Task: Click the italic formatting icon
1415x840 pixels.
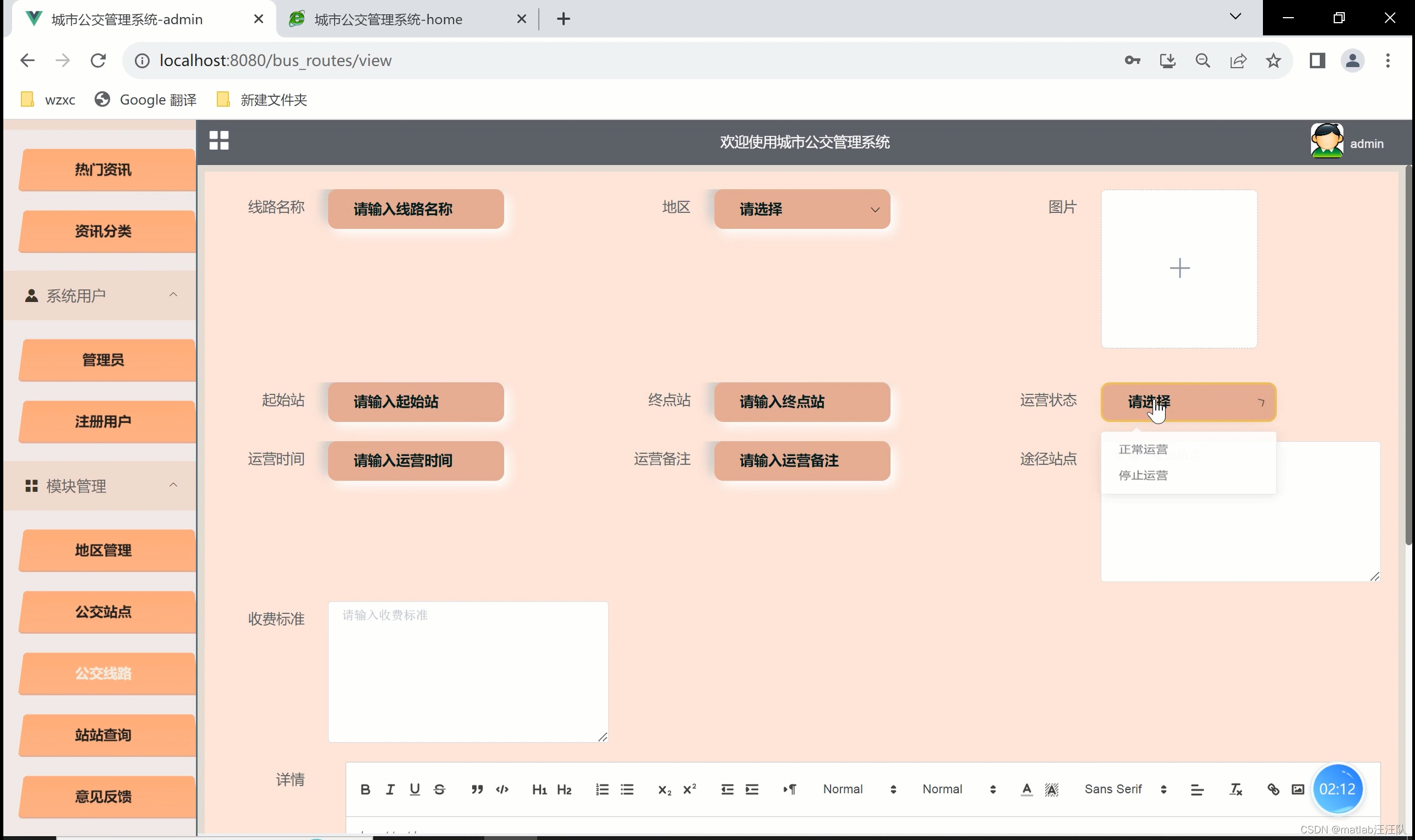Action: click(x=390, y=789)
